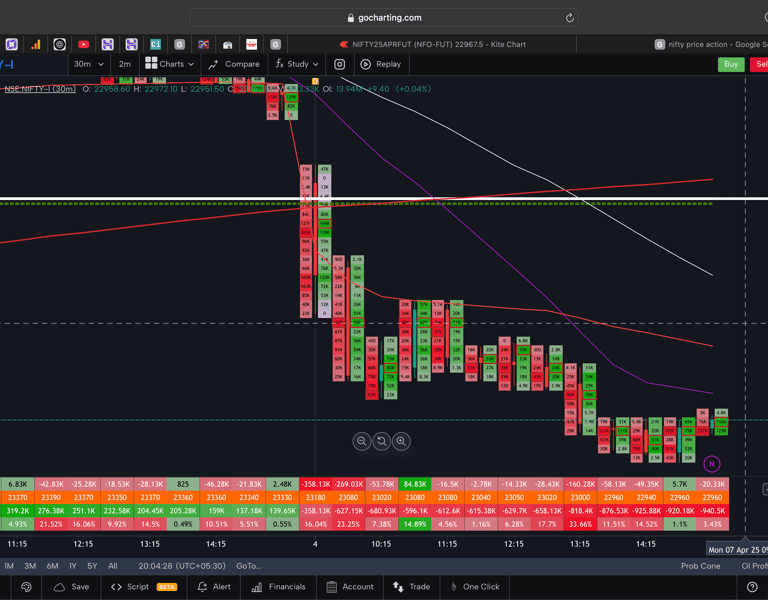Click the small orange marker above chart

click(315, 81)
